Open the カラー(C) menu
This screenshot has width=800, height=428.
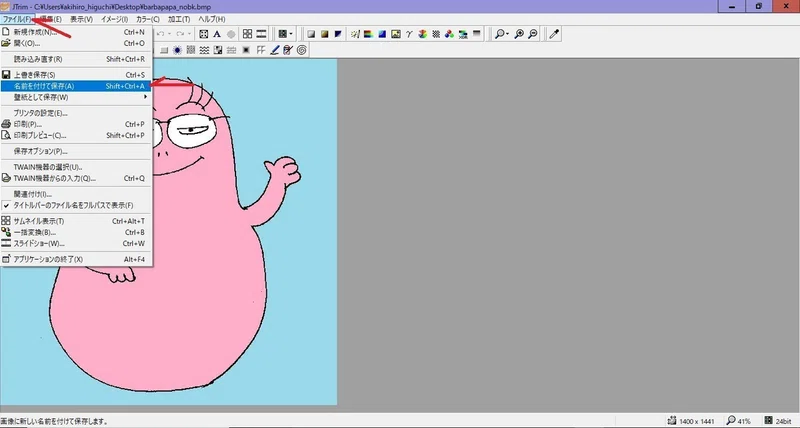tap(147, 19)
